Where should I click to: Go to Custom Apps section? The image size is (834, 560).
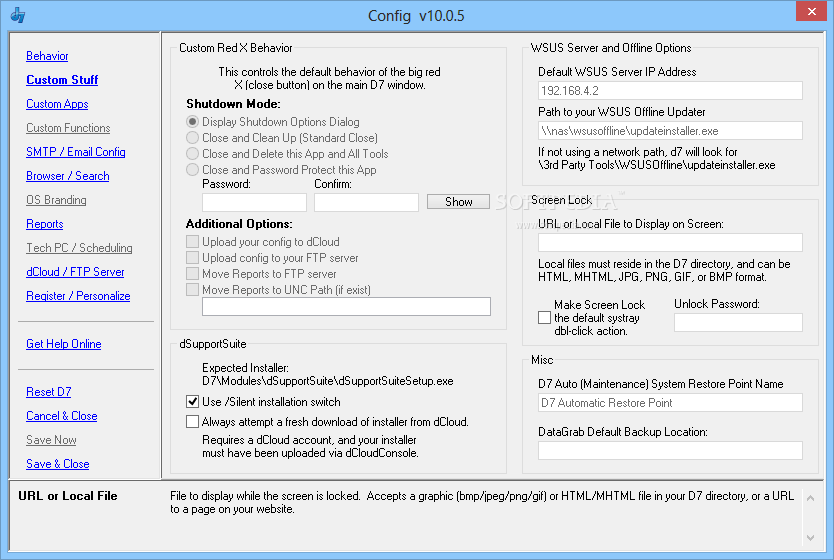[x=57, y=104]
